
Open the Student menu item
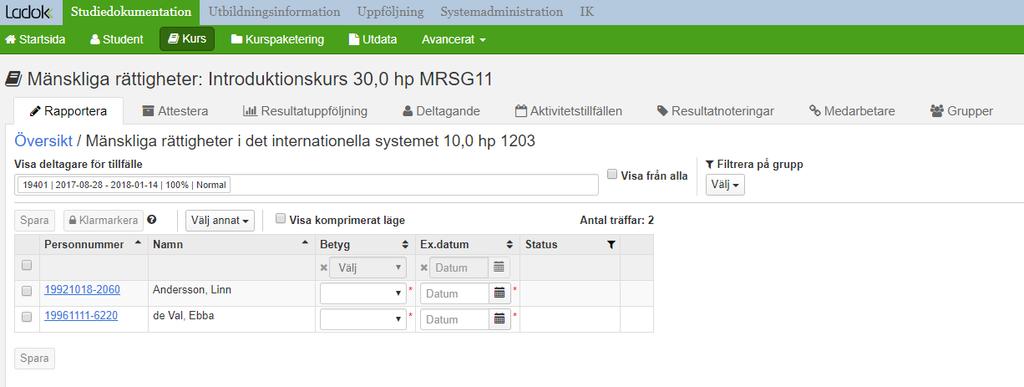[117, 39]
